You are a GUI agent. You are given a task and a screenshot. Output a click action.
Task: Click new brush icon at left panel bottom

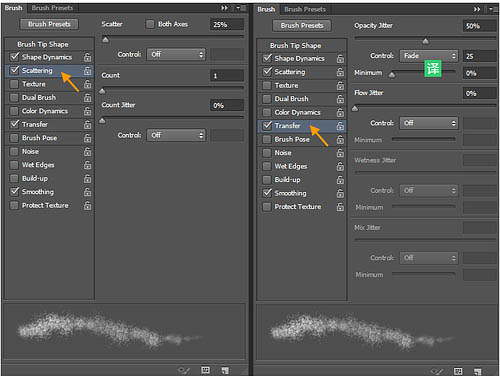click(225, 370)
